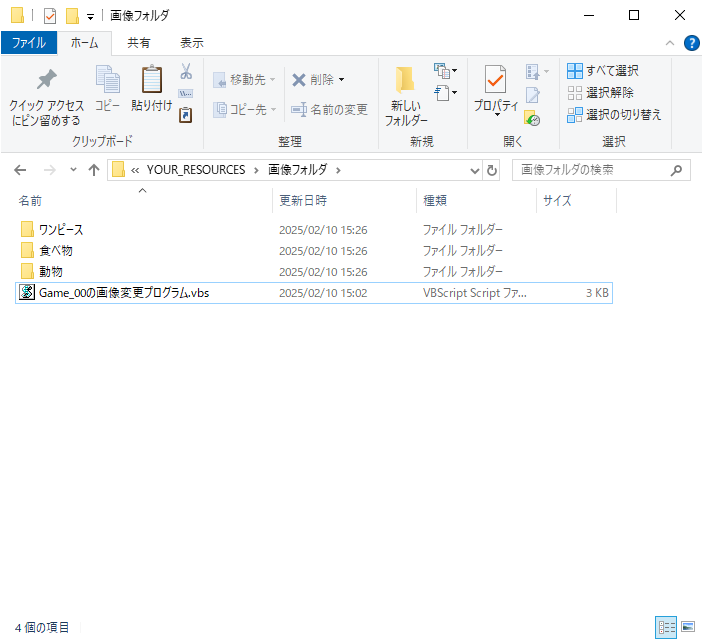The height and width of the screenshot is (639, 702).
Task: Click 画像フォルダ breadcrumb segment
Action: (298, 170)
